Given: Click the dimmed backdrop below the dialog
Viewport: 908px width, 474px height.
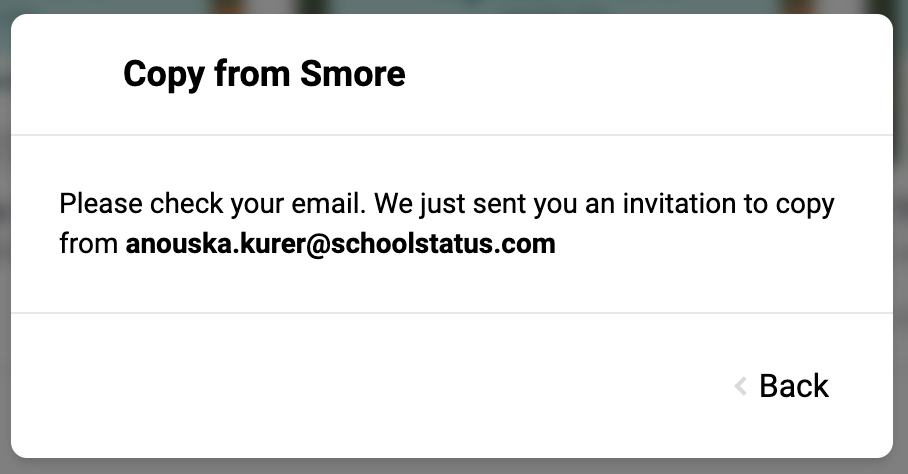Looking at the screenshot, I should pyautogui.click(x=454, y=466).
